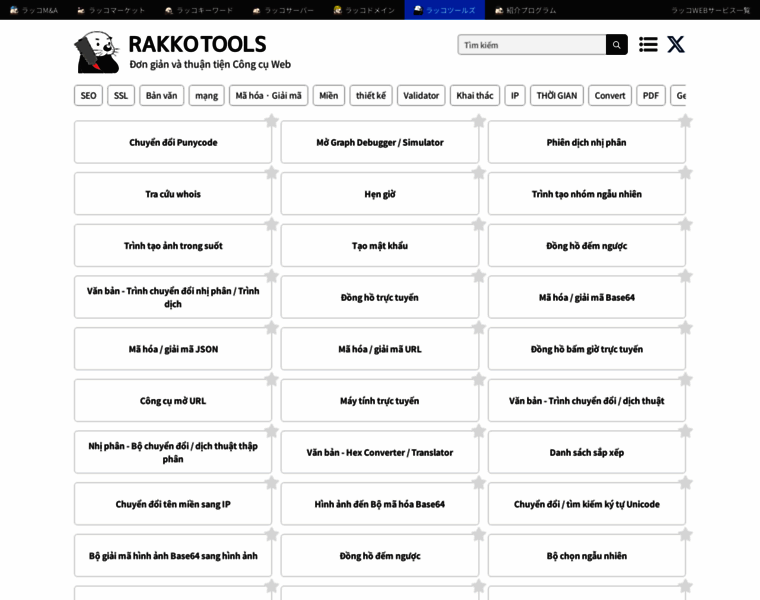Viewport: 760px width, 600px height.
Task: Star the Đồng hồ bấm giờ trực tuyến card
Action: tap(685, 328)
